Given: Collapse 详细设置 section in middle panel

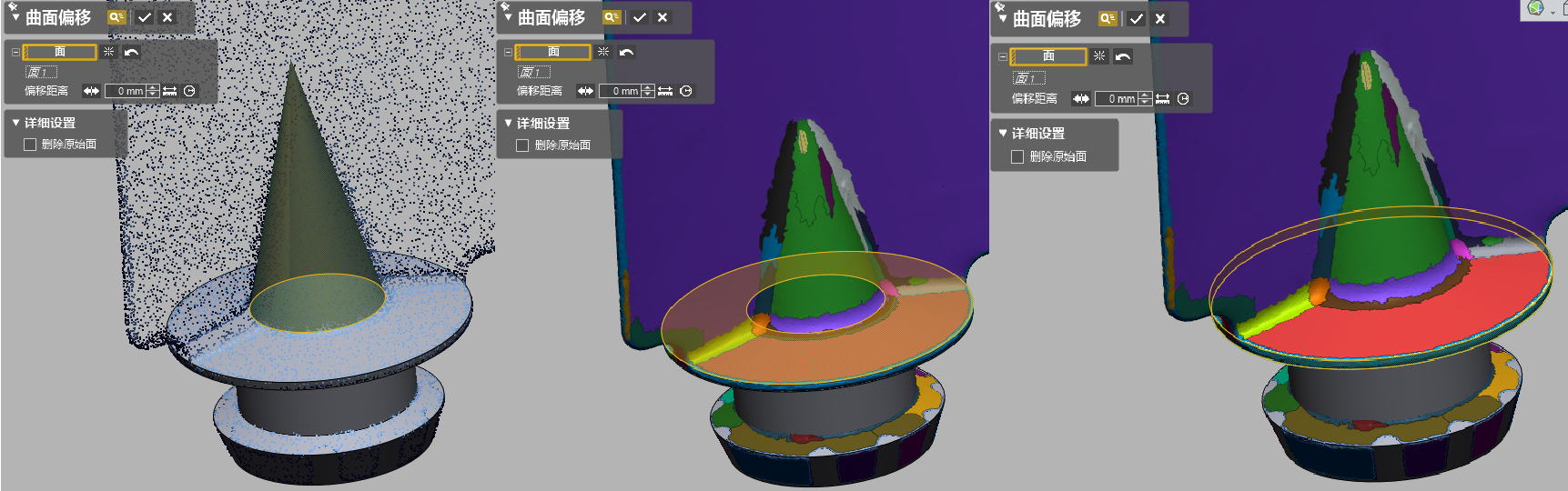Looking at the screenshot, I should pyautogui.click(x=509, y=123).
